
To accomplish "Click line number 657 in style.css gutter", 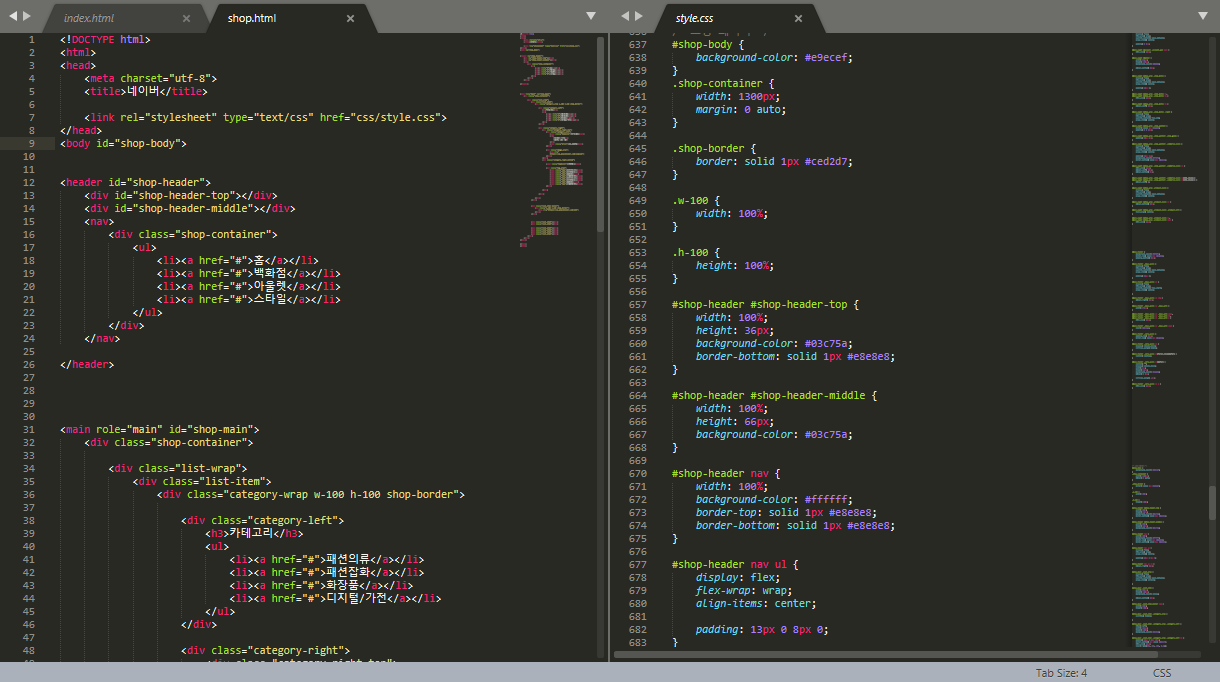I will [637, 304].
